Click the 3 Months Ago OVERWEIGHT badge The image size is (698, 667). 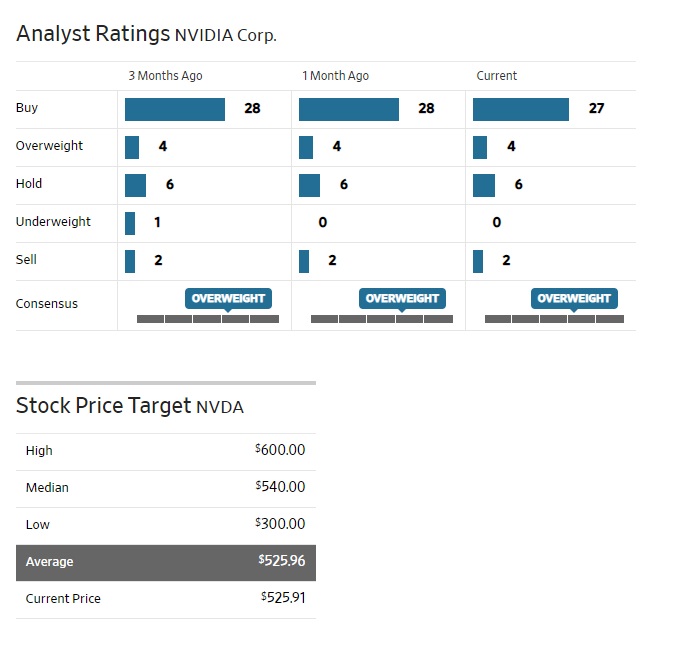tap(229, 298)
